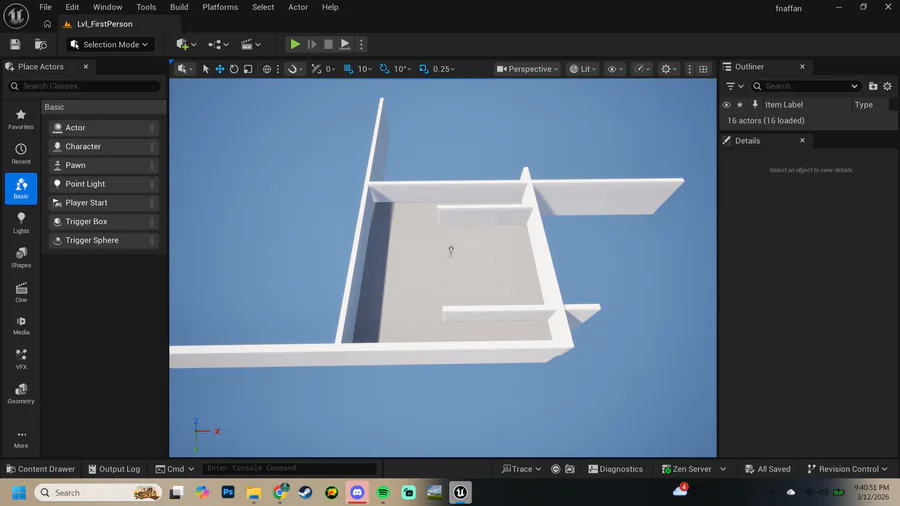This screenshot has width=900, height=506.
Task: Toggle the Outliner visibility eye column
Action: coord(726,105)
